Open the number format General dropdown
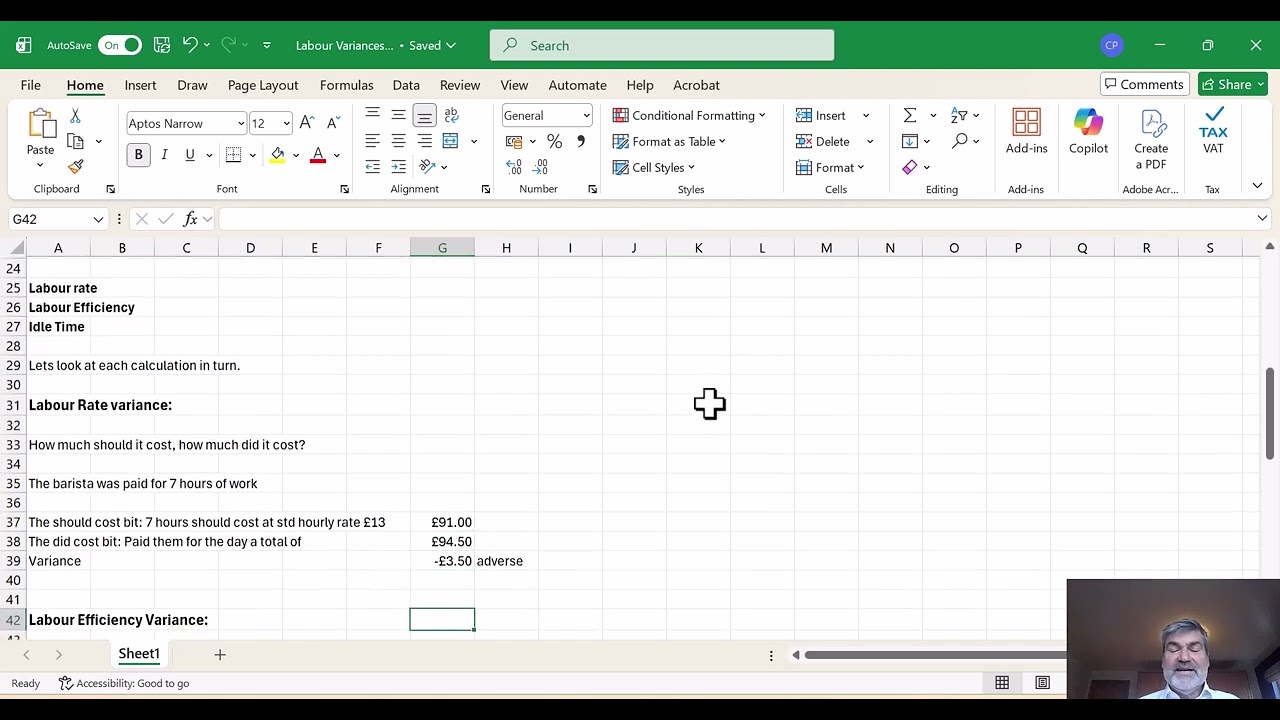The image size is (1280, 720). click(586, 116)
